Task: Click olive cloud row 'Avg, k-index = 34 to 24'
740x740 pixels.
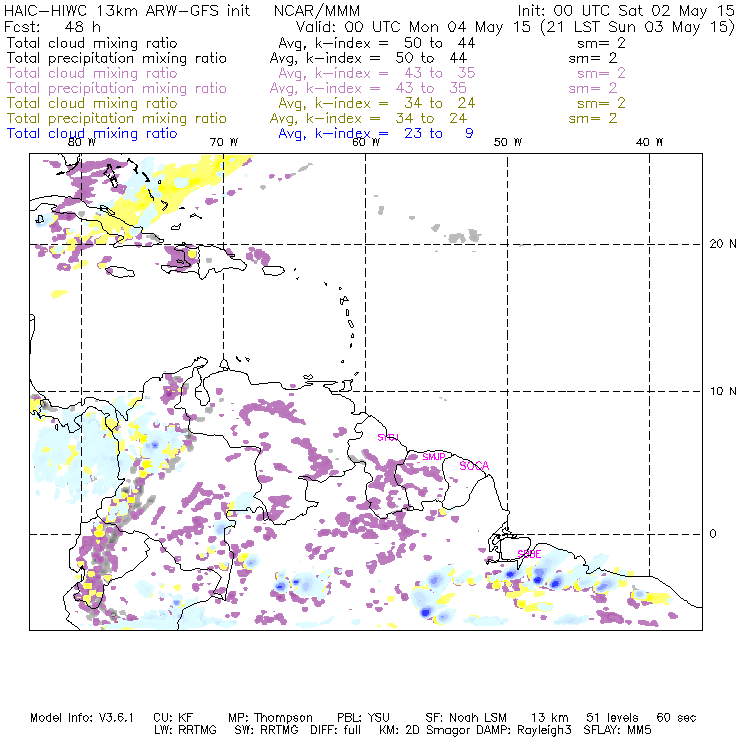Action: pyautogui.click(x=377, y=103)
